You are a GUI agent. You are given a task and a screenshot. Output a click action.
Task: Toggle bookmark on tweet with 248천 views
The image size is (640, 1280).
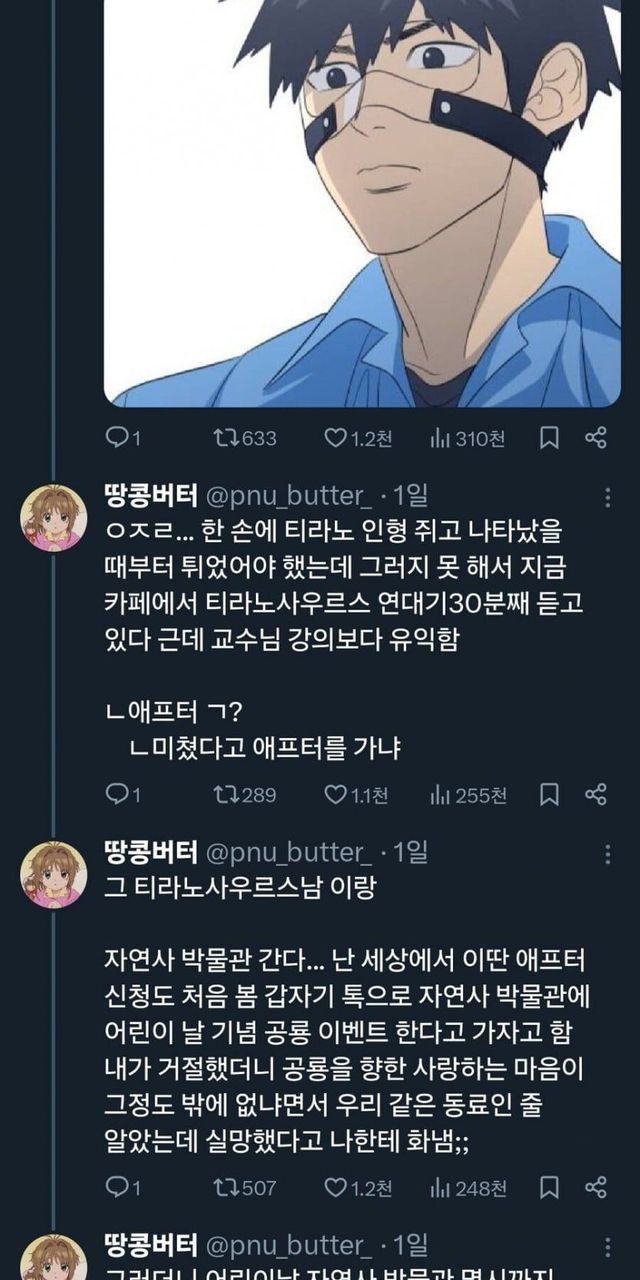point(549,1188)
